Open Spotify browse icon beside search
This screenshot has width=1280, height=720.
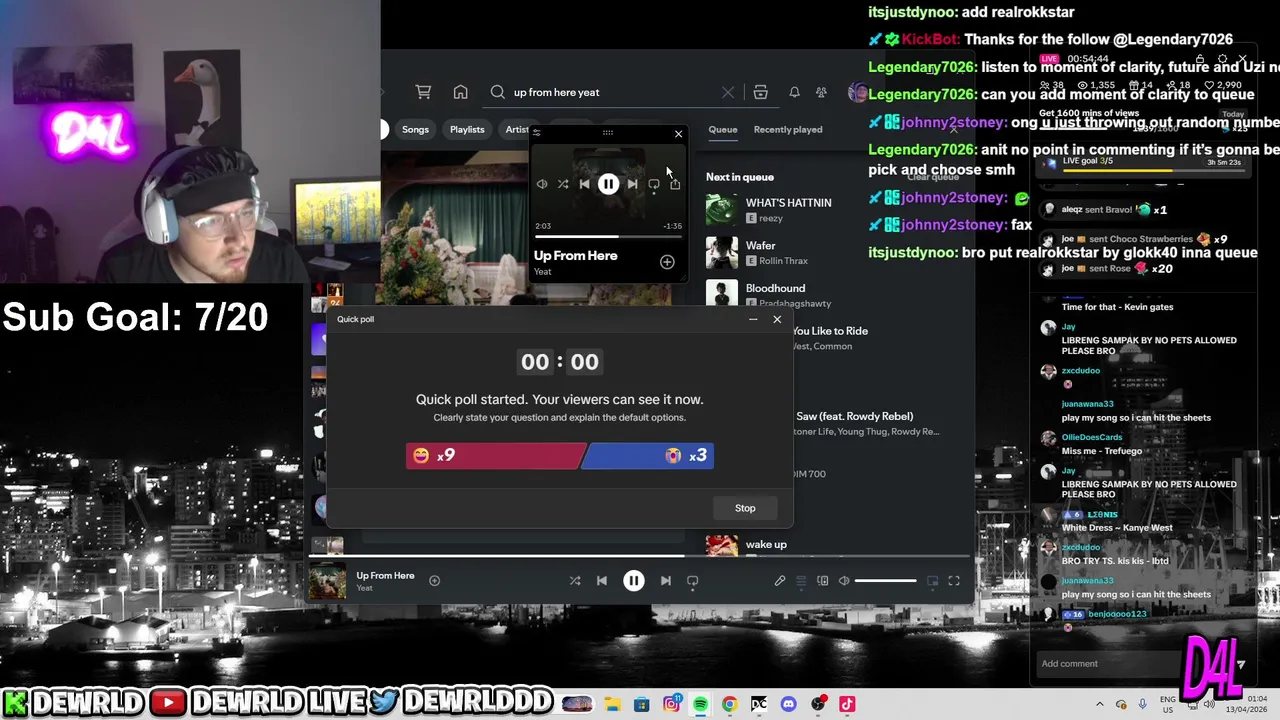click(760, 92)
